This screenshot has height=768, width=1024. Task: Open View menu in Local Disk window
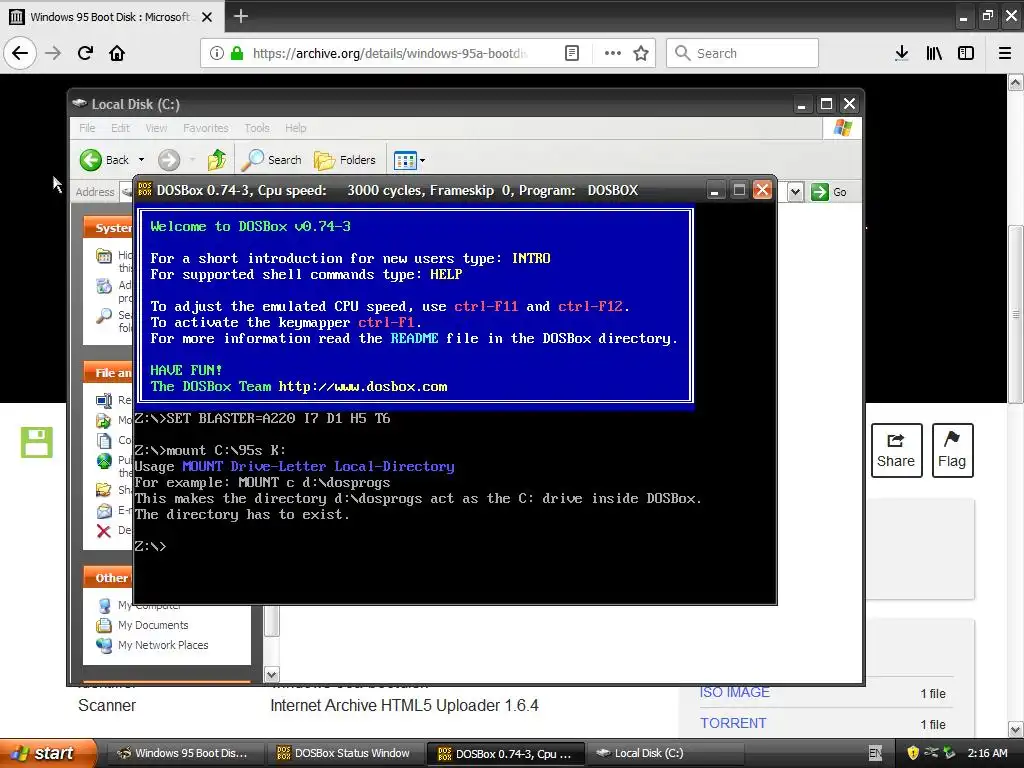pyautogui.click(x=156, y=128)
